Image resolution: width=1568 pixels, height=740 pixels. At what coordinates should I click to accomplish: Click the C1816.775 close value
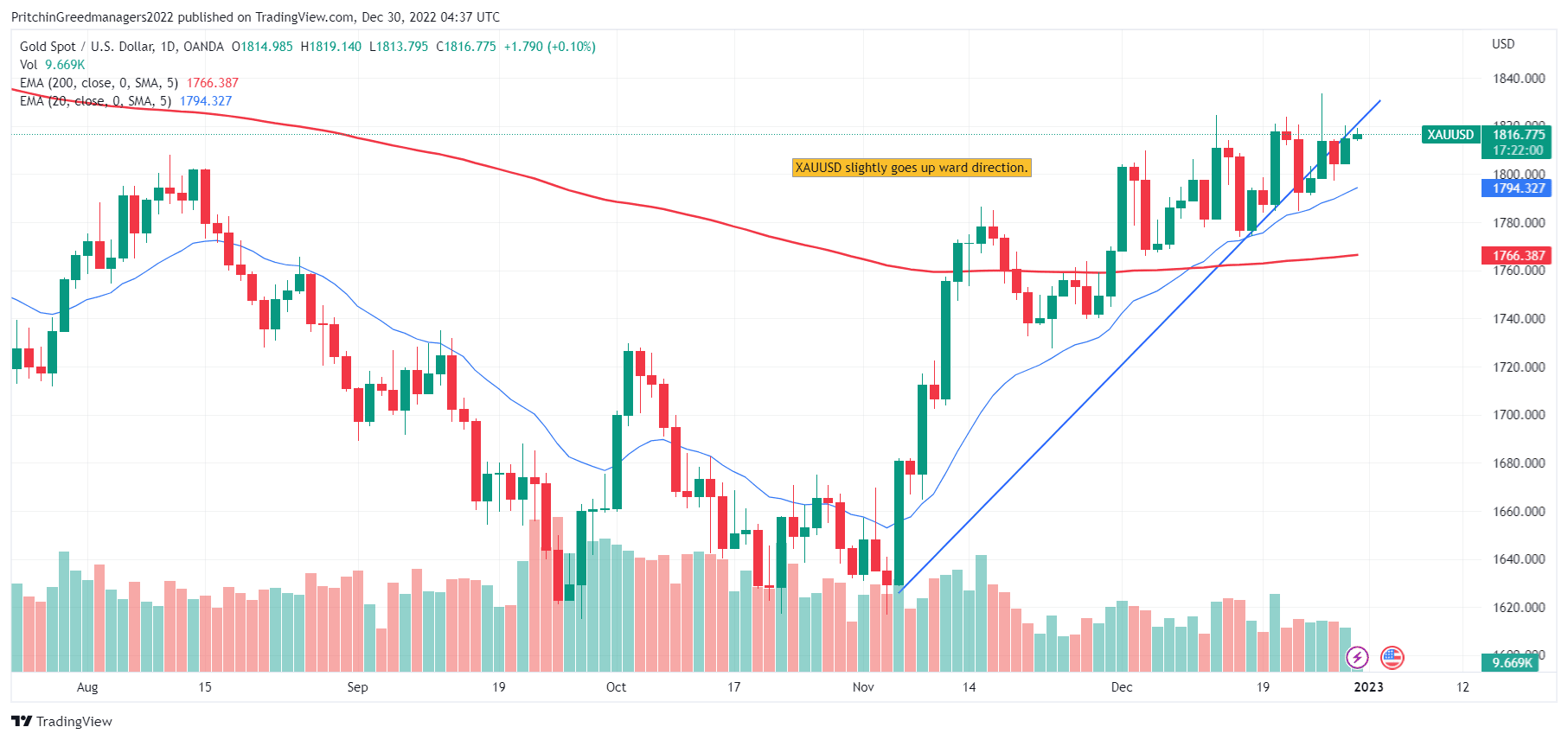tap(466, 47)
